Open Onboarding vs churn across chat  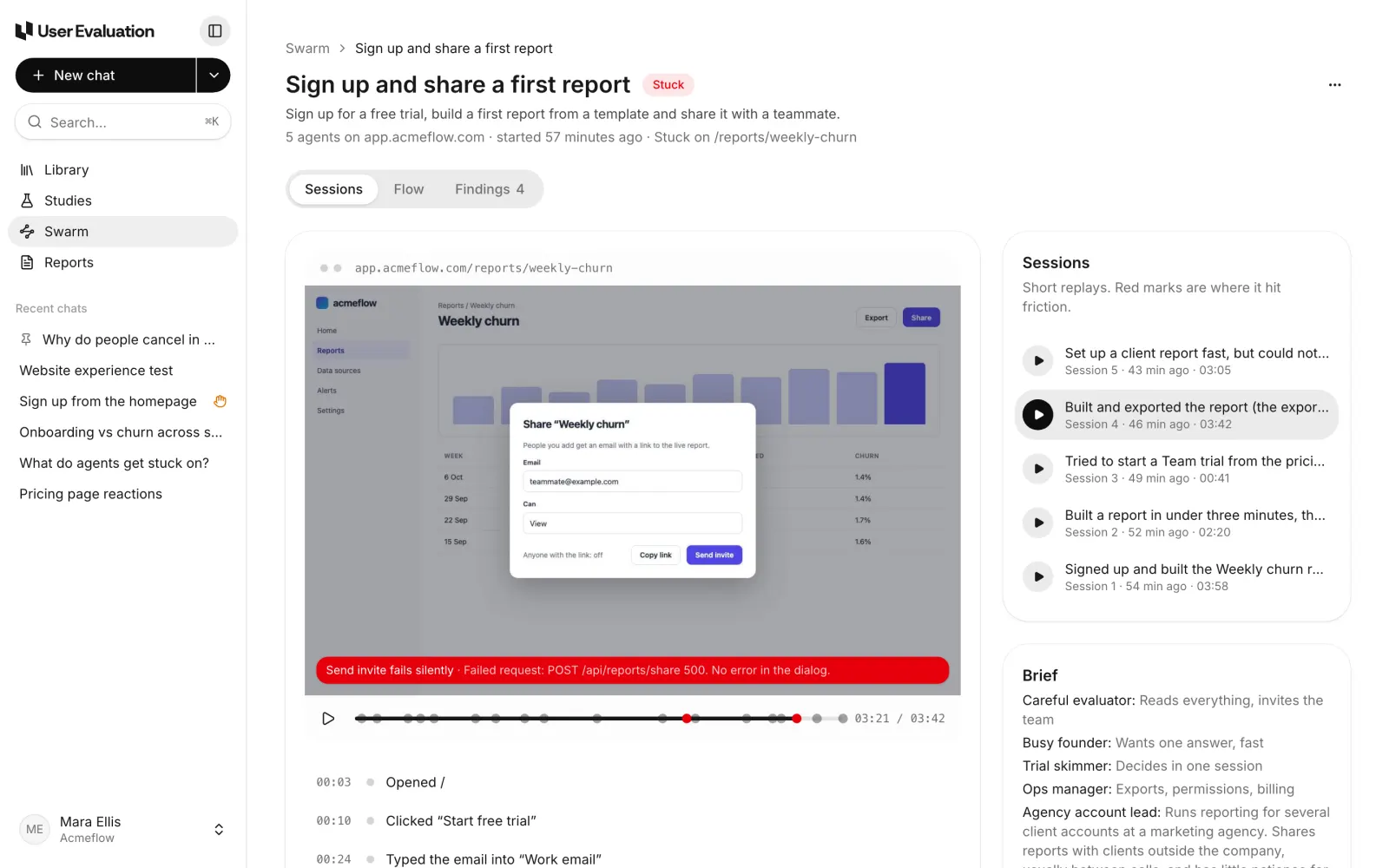pos(122,432)
